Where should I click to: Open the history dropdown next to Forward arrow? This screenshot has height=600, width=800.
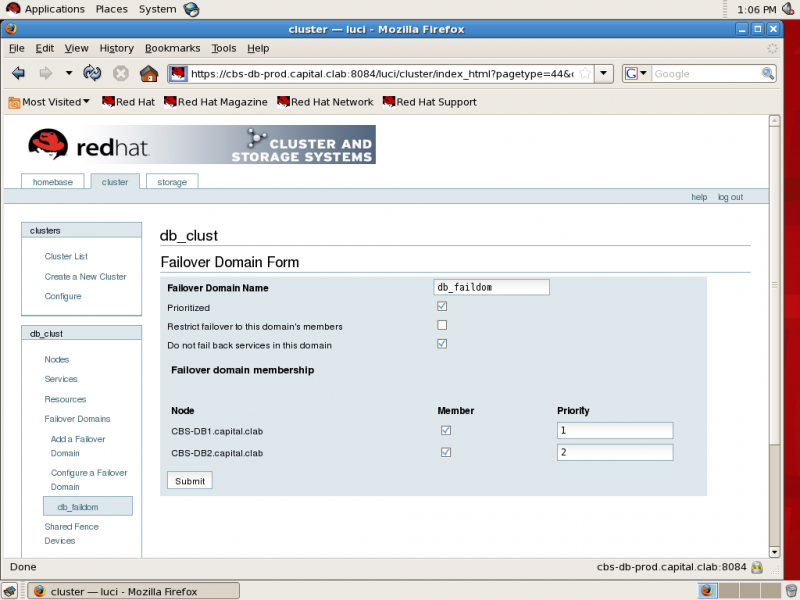(68, 73)
